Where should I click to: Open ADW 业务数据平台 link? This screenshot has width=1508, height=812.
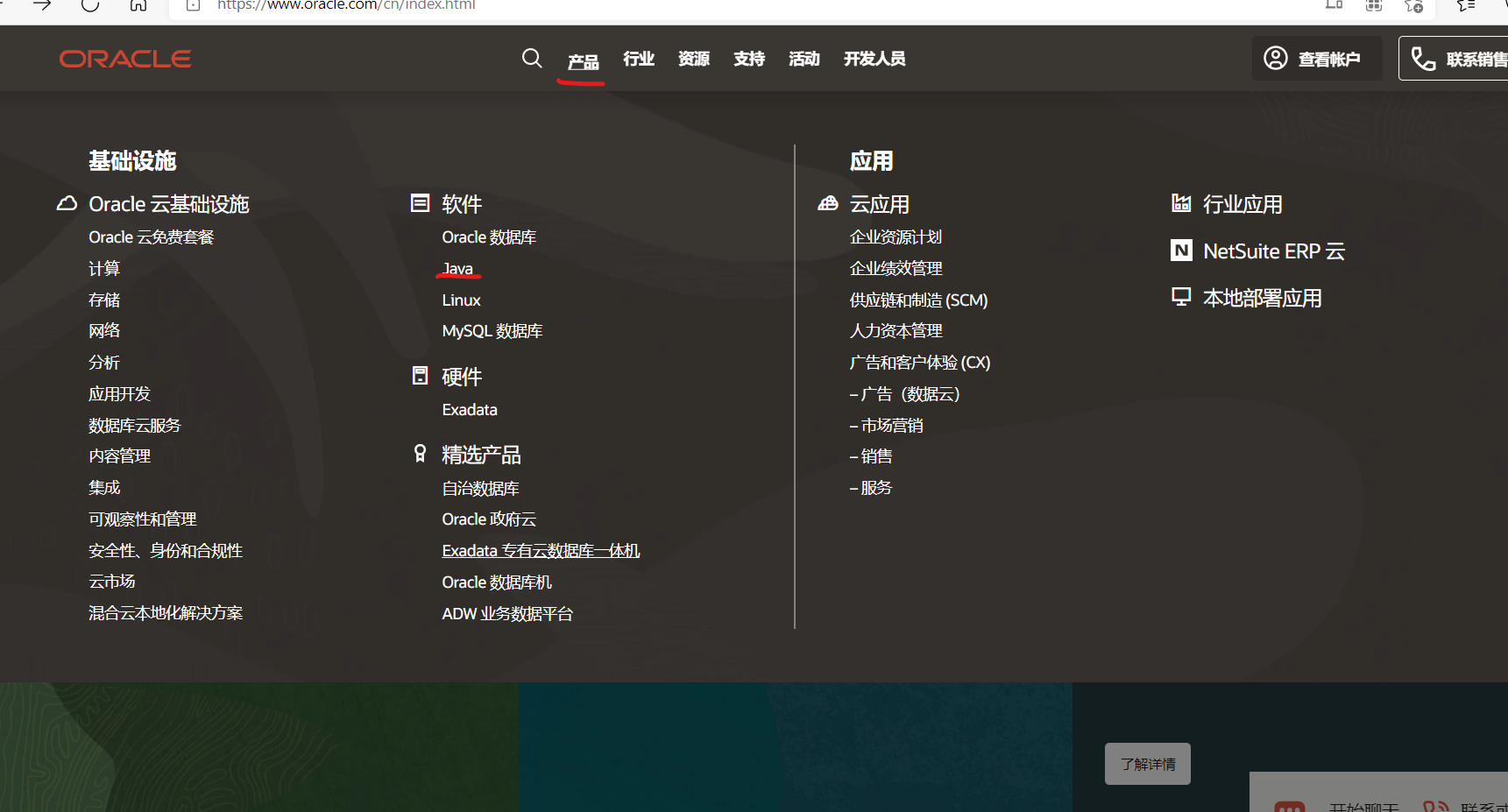(507, 614)
